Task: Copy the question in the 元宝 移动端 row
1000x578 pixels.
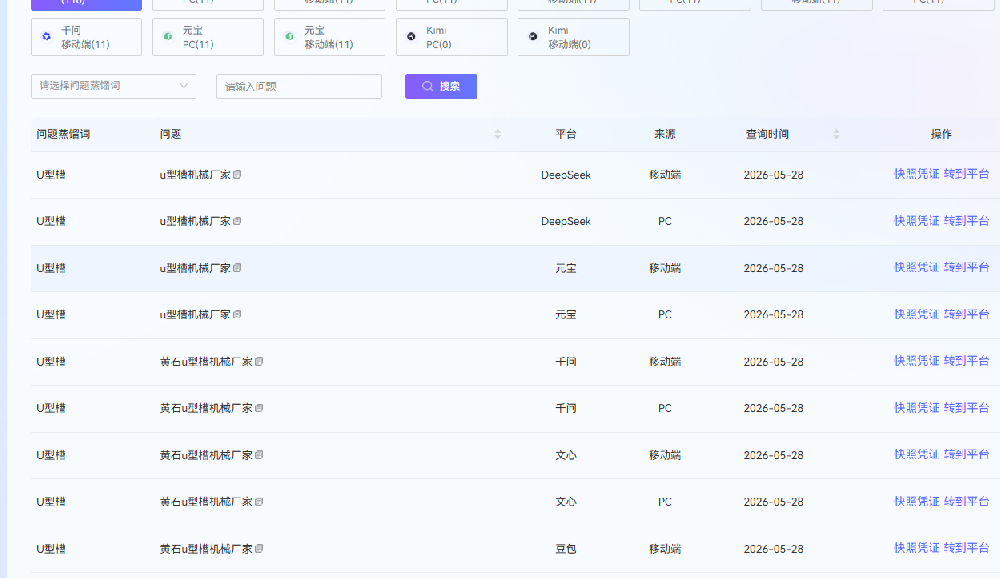Action: [237, 268]
